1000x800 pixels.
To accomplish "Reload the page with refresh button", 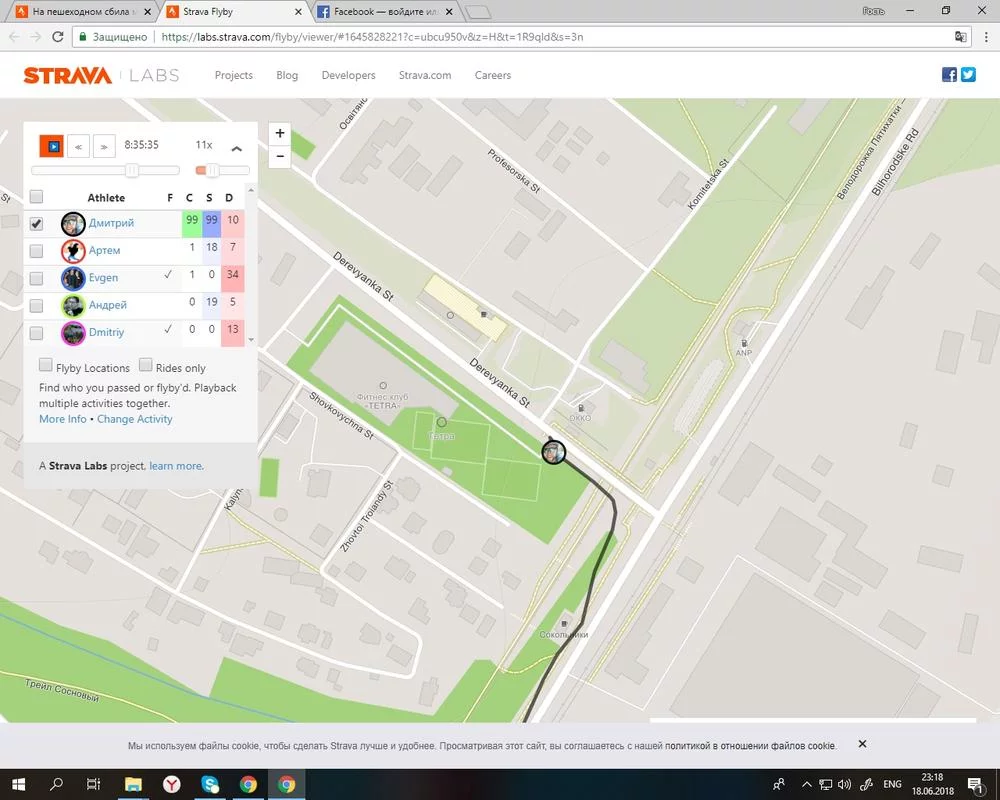I will point(57,37).
